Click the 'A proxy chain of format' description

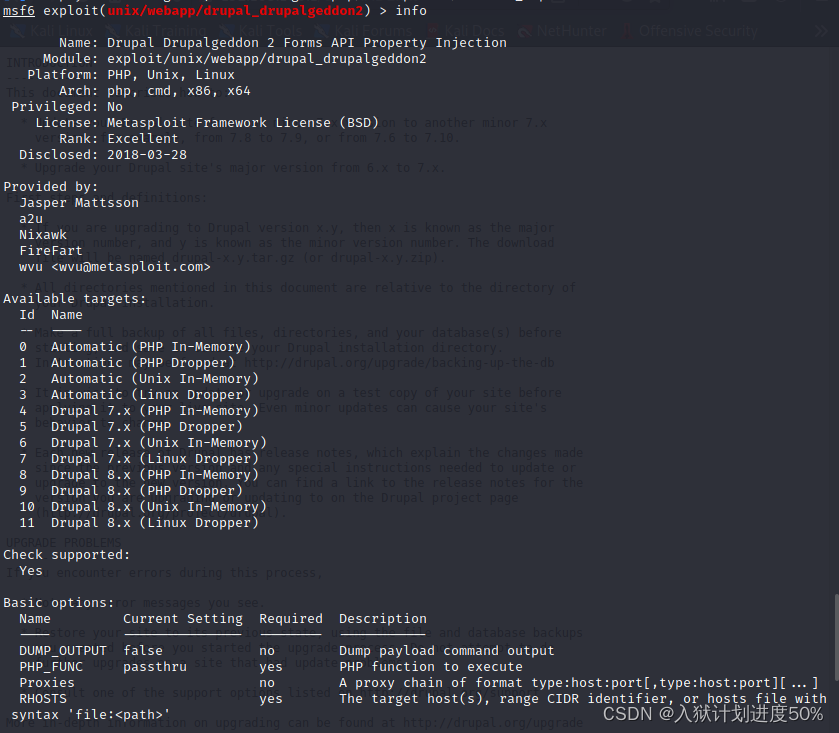(578, 683)
